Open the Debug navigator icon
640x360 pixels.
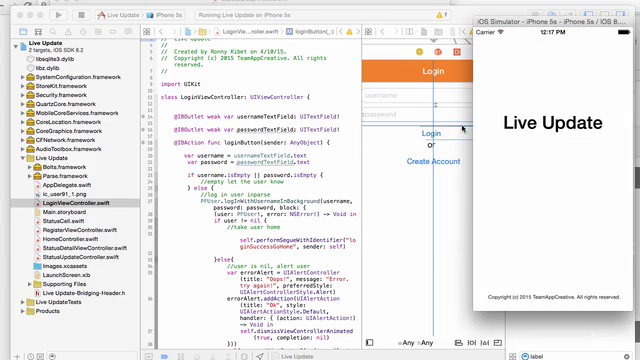click(98, 31)
